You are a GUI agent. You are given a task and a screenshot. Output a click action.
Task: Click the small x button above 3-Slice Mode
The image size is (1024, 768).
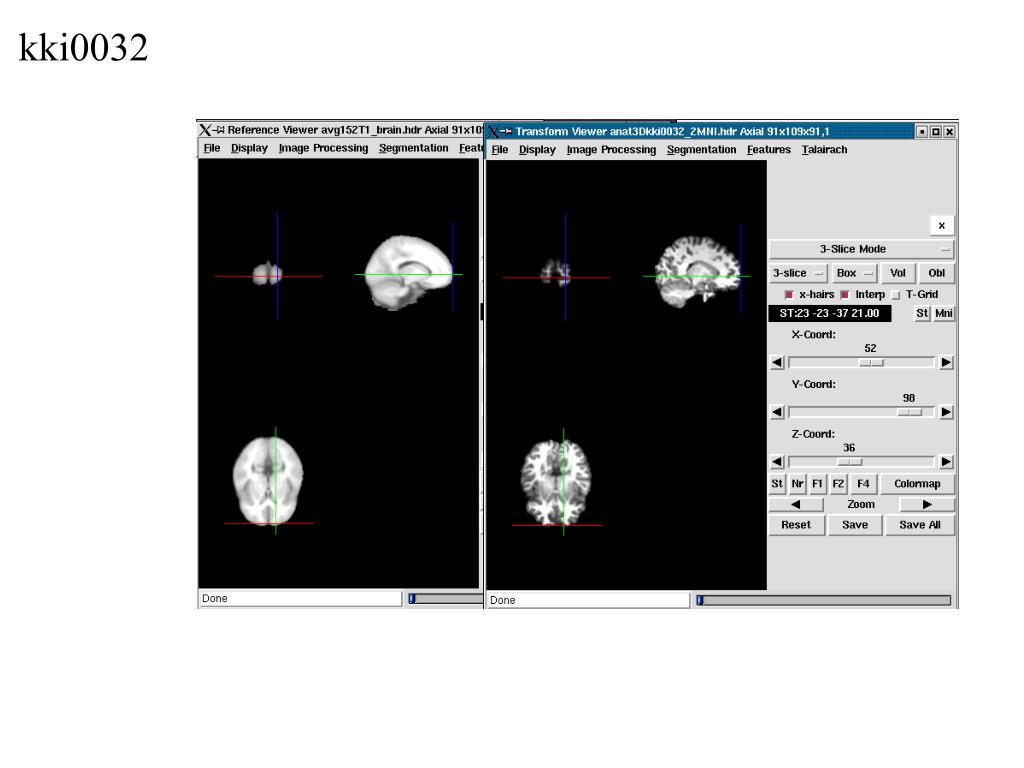[x=942, y=225]
